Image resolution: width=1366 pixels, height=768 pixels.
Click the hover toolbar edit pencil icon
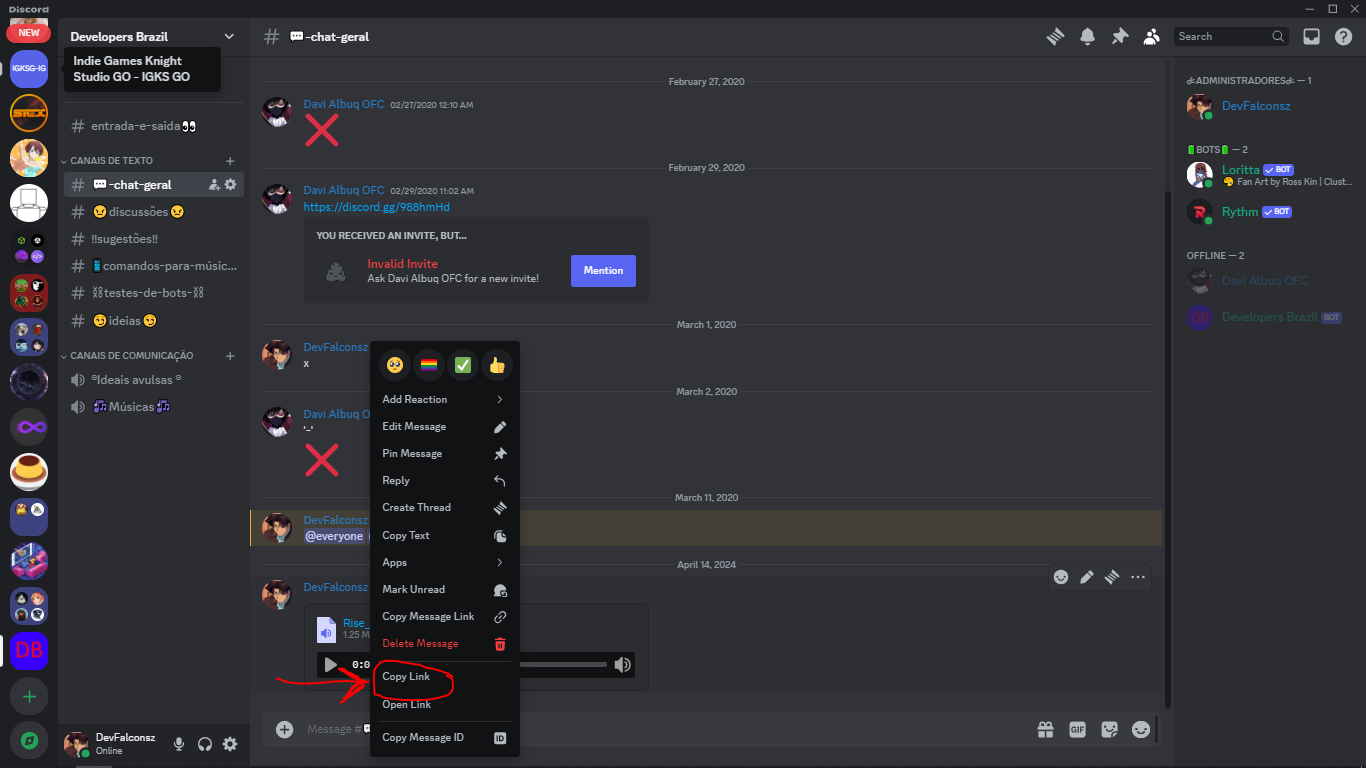tap(1087, 577)
